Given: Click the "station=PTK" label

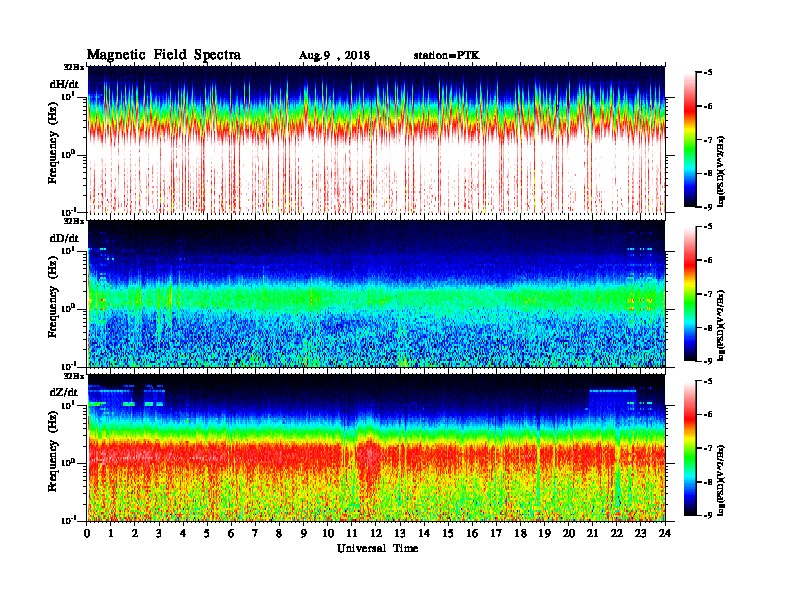Looking at the screenshot, I should click(447, 55).
